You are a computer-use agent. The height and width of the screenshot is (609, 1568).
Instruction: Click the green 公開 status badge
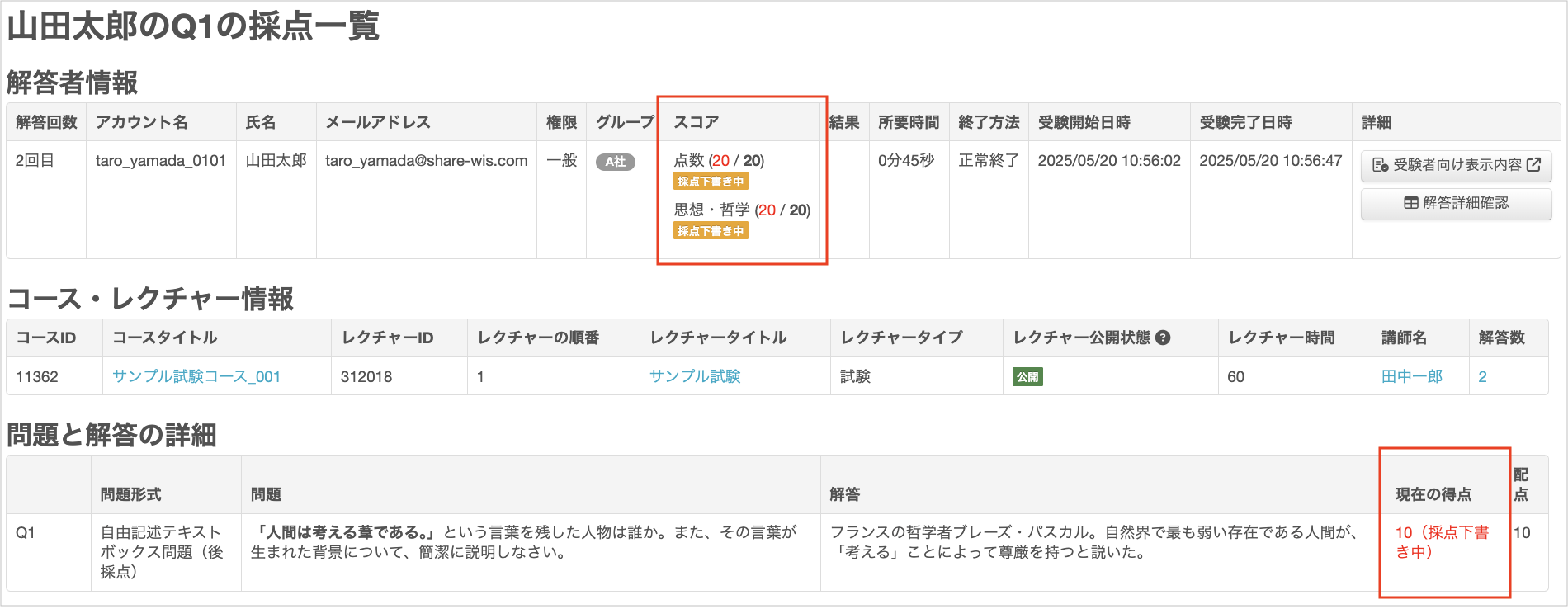pos(1027,377)
